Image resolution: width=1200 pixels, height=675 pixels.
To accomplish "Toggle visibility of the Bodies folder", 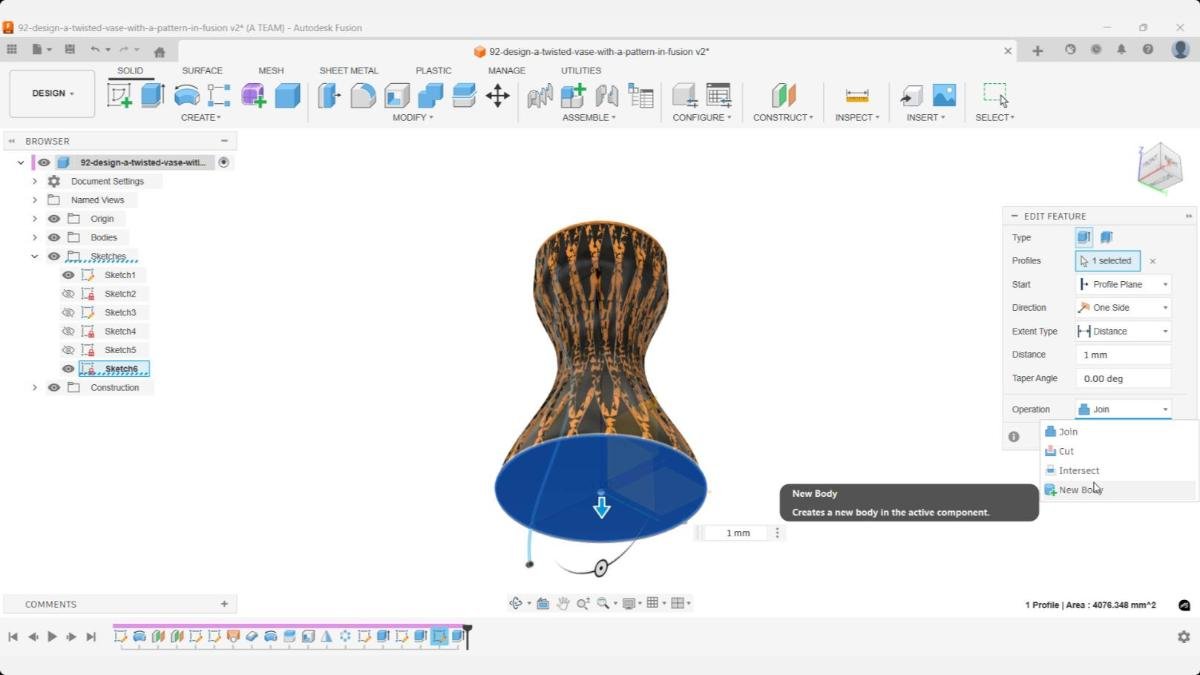I will (x=54, y=237).
